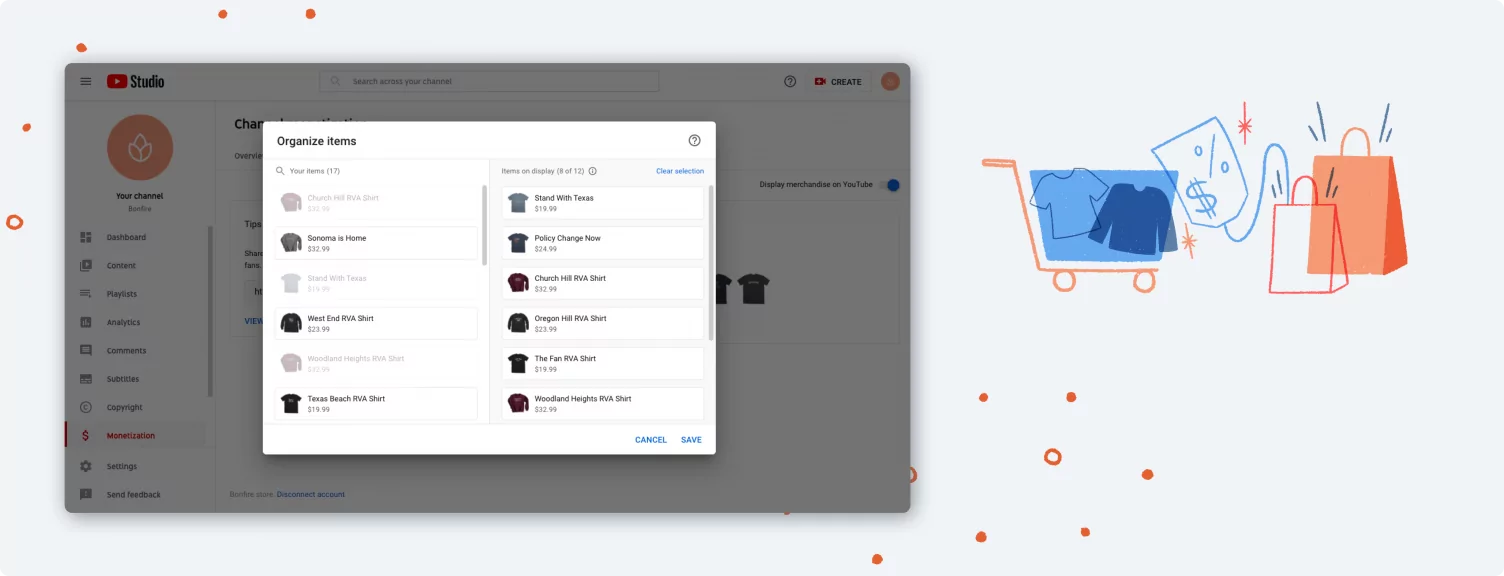Click the scrollbar of the displayed items list
The width and height of the screenshot is (1504, 576).
711,263
